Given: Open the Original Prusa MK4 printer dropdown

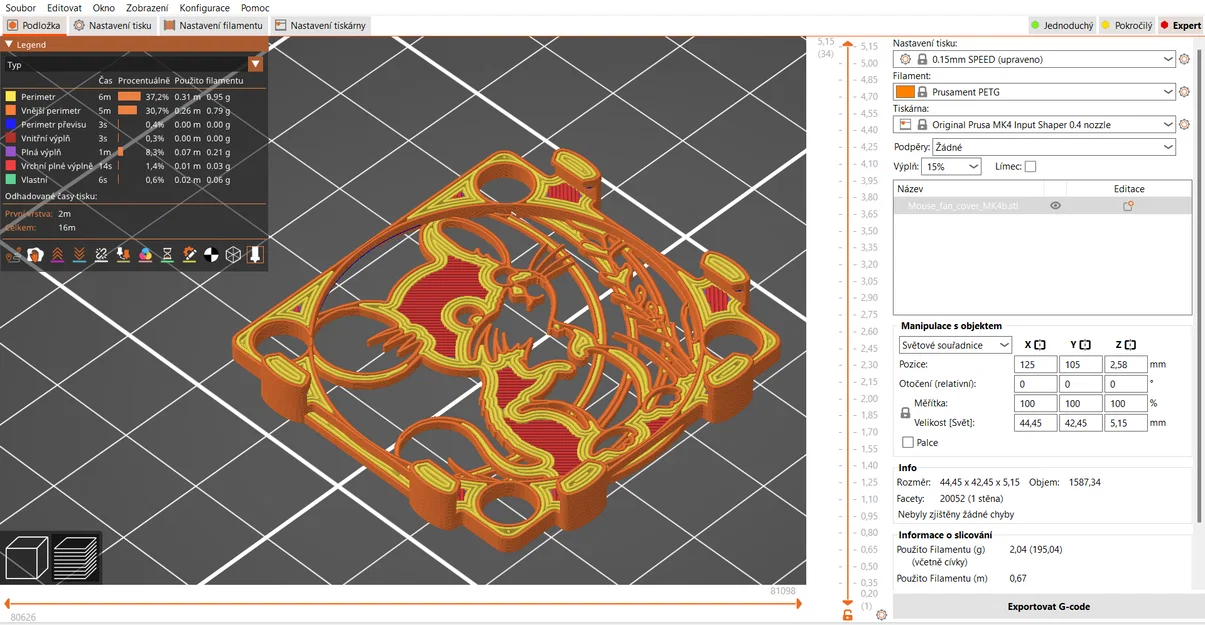Looking at the screenshot, I should pyautogui.click(x=1034, y=125).
